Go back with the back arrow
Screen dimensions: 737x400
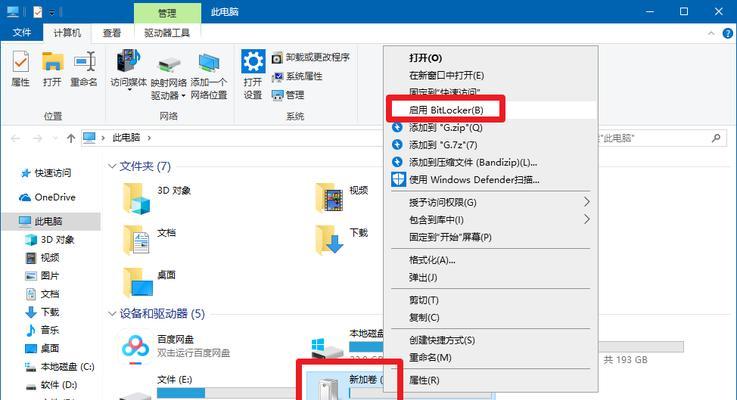pyautogui.click(x=16, y=138)
